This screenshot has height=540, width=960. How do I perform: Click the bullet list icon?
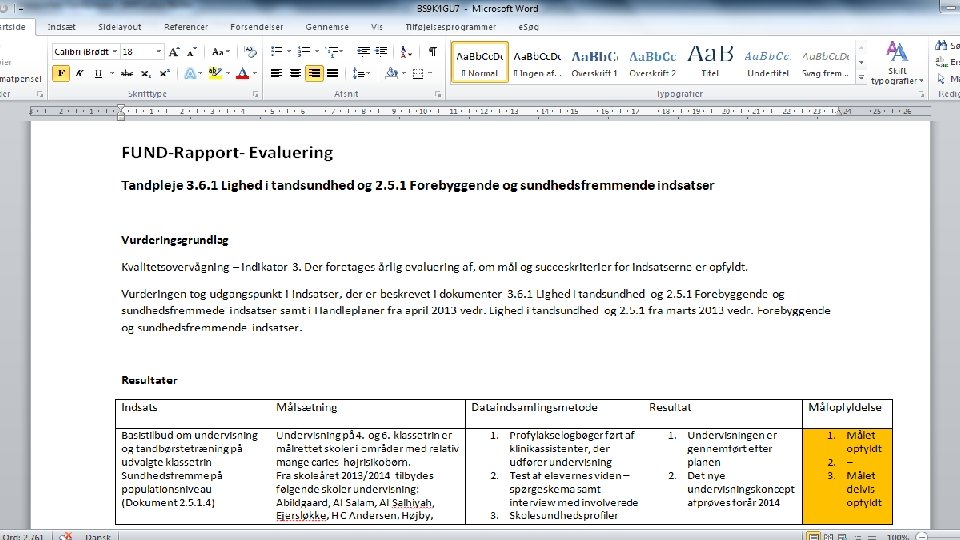276,51
